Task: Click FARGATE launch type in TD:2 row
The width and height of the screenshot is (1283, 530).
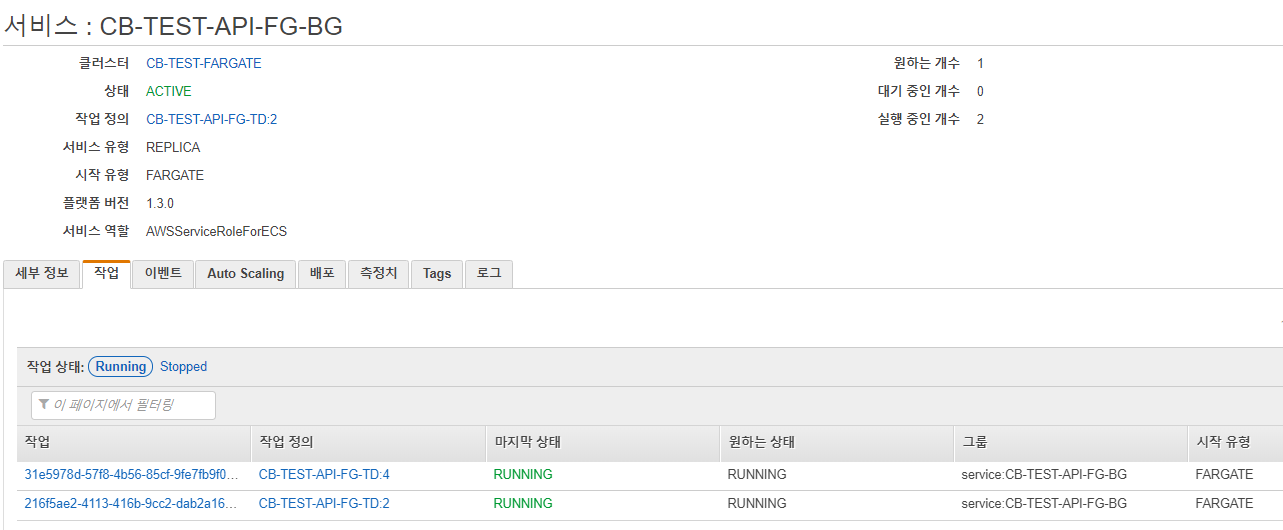Action: (1224, 503)
